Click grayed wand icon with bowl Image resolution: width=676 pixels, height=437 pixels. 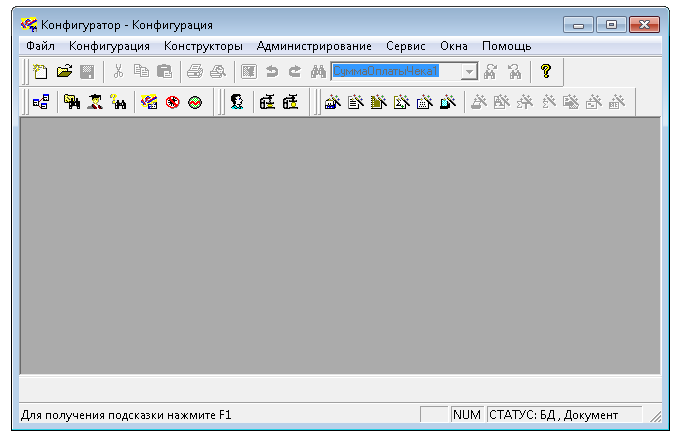tap(479, 102)
